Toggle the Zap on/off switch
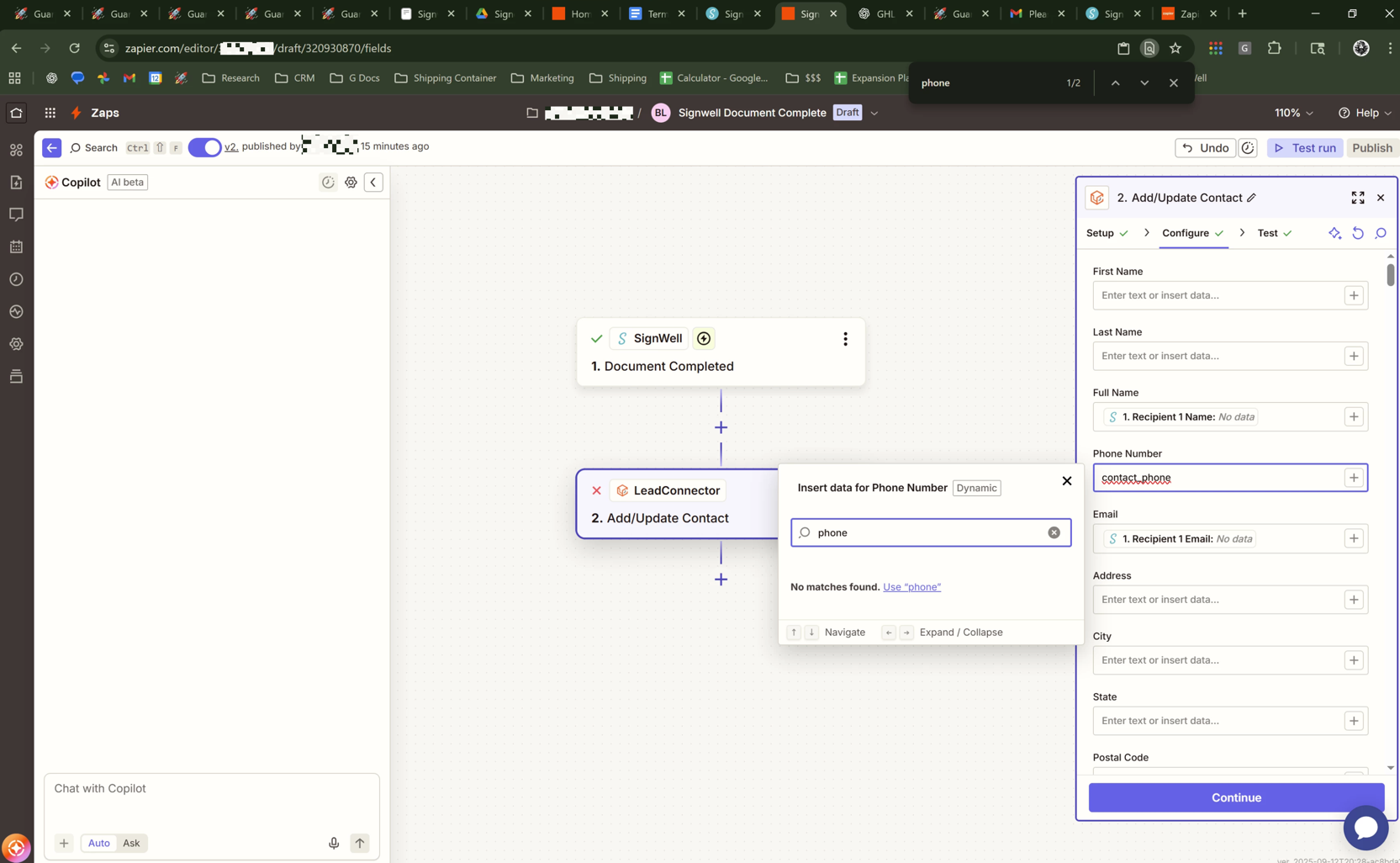Viewport: 1400px width, 863px height. (204, 147)
